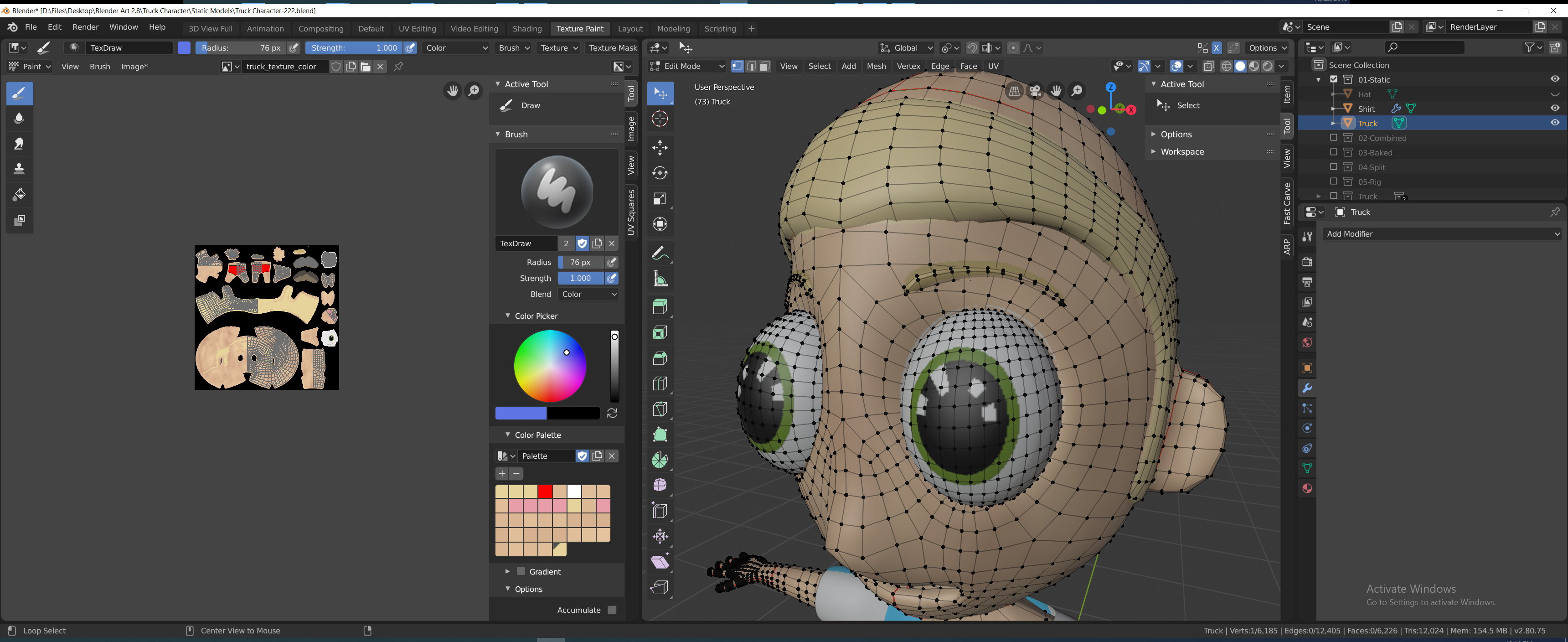
Task: Open the Material Properties tab
Action: (x=1307, y=488)
